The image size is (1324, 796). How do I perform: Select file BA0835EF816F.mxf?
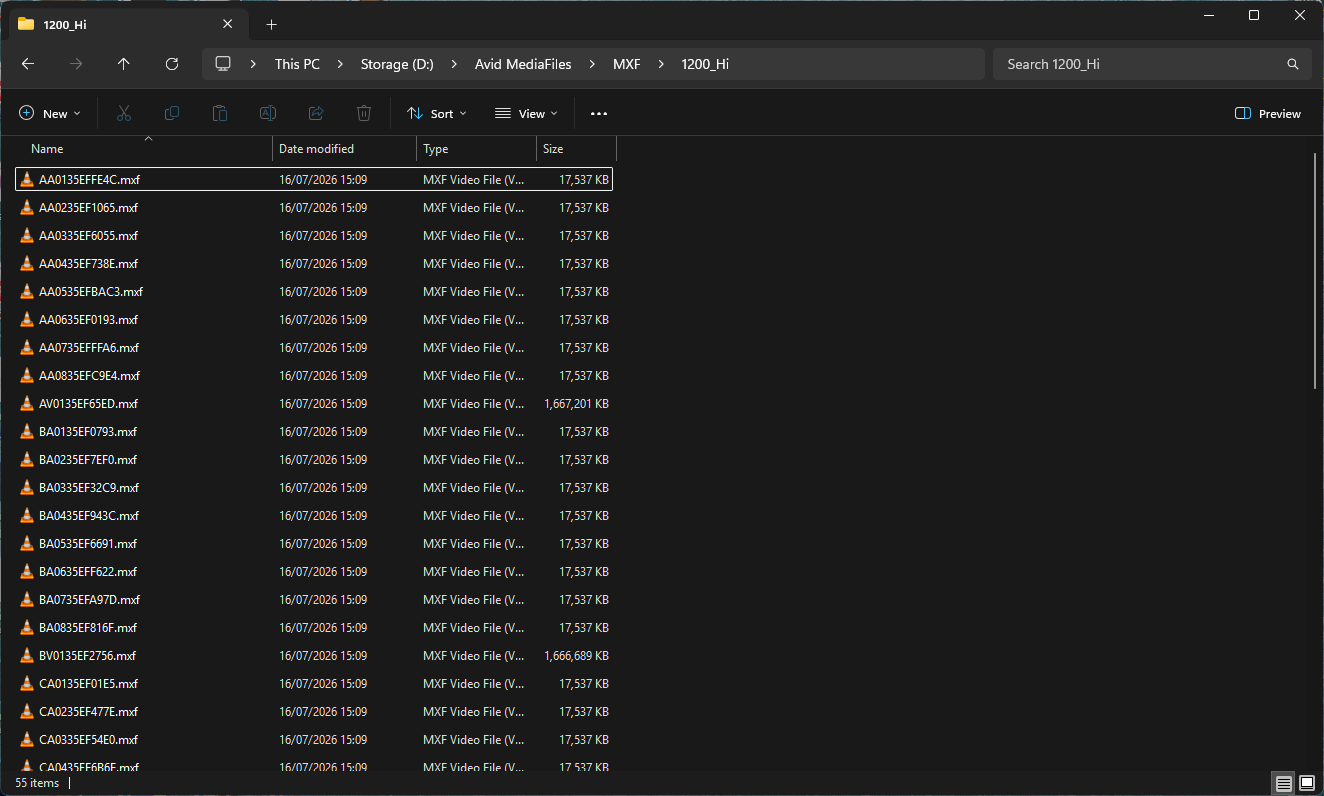314,628
